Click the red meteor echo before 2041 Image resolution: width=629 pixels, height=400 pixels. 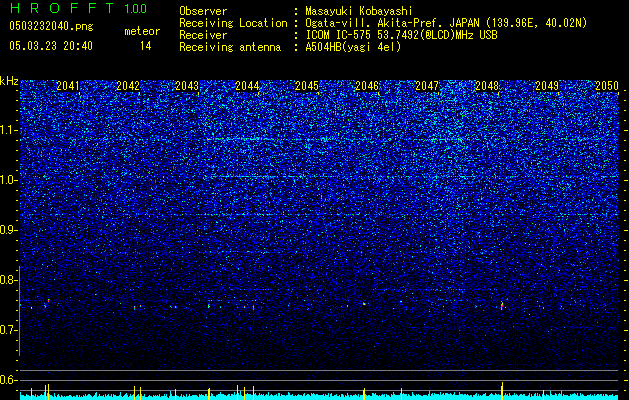pos(48,300)
